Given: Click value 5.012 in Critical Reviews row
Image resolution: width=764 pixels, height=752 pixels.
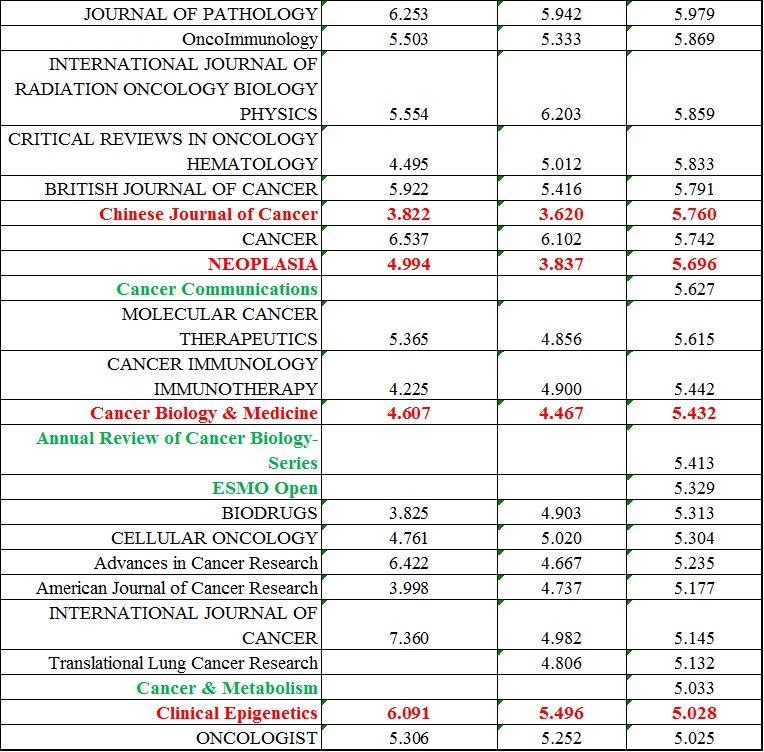Looking at the screenshot, I should [561, 164].
